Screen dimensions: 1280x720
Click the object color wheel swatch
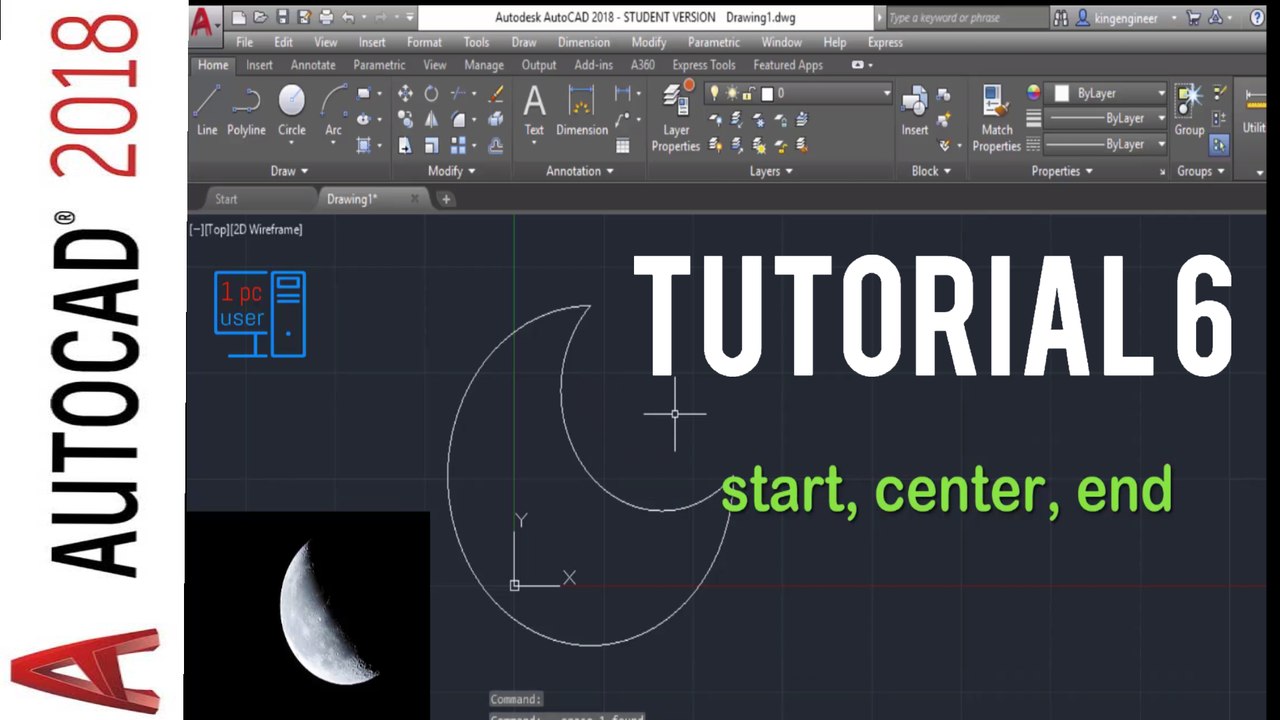[1033, 93]
